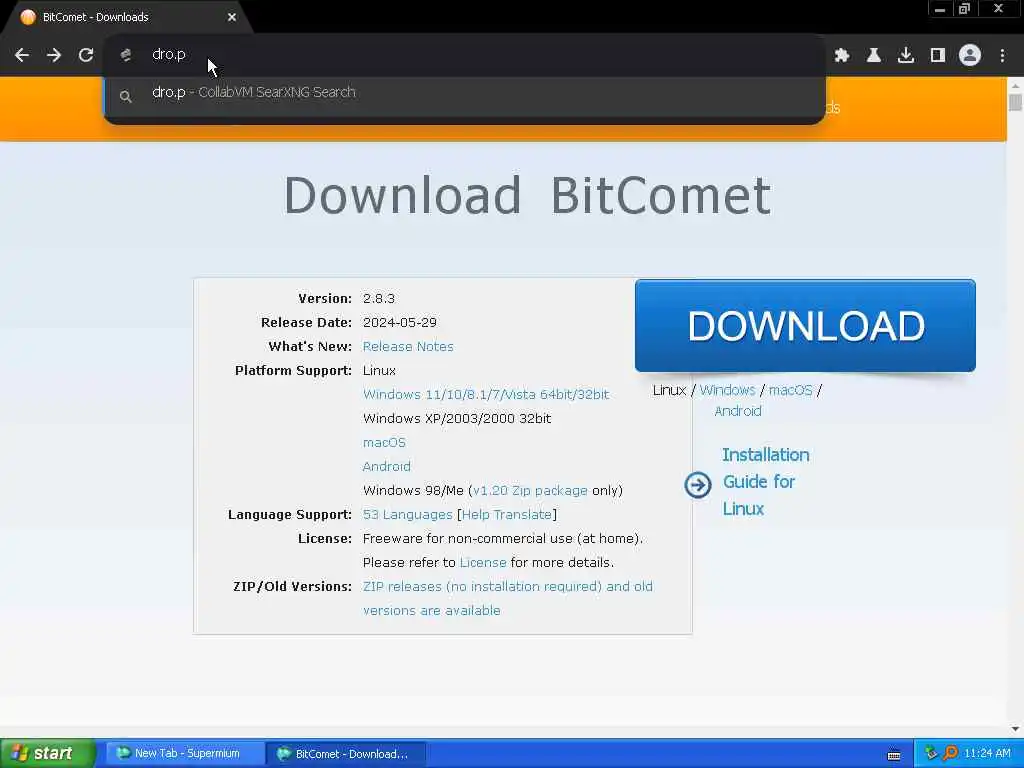Go back using the browser back arrow
1024x768 pixels.
[22, 56]
